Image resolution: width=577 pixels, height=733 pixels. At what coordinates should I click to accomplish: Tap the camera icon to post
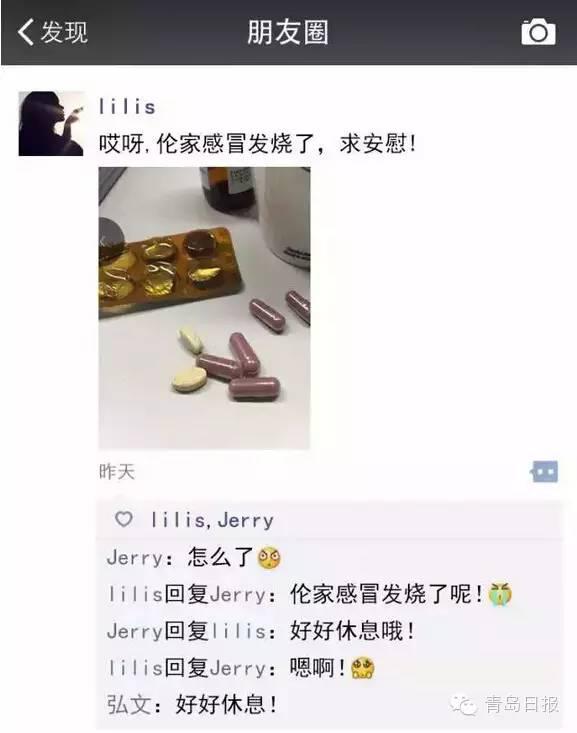(538, 32)
